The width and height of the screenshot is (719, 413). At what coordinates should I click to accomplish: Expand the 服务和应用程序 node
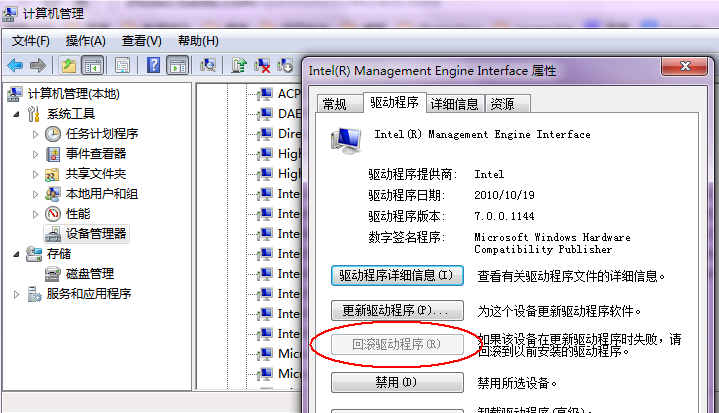pyautogui.click(x=17, y=294)
